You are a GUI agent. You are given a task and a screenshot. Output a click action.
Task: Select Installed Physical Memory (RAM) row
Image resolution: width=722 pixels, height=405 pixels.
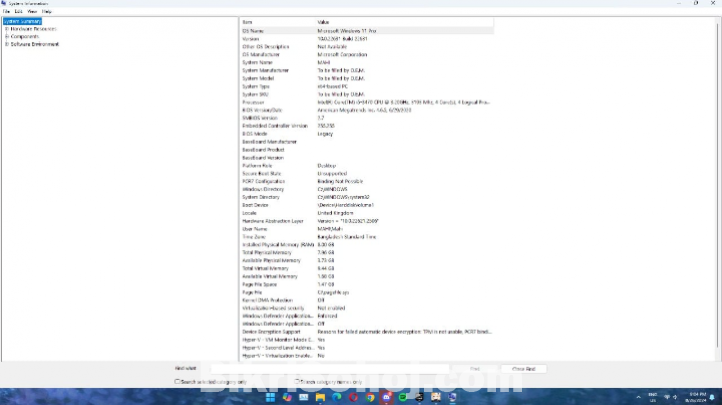367,245
